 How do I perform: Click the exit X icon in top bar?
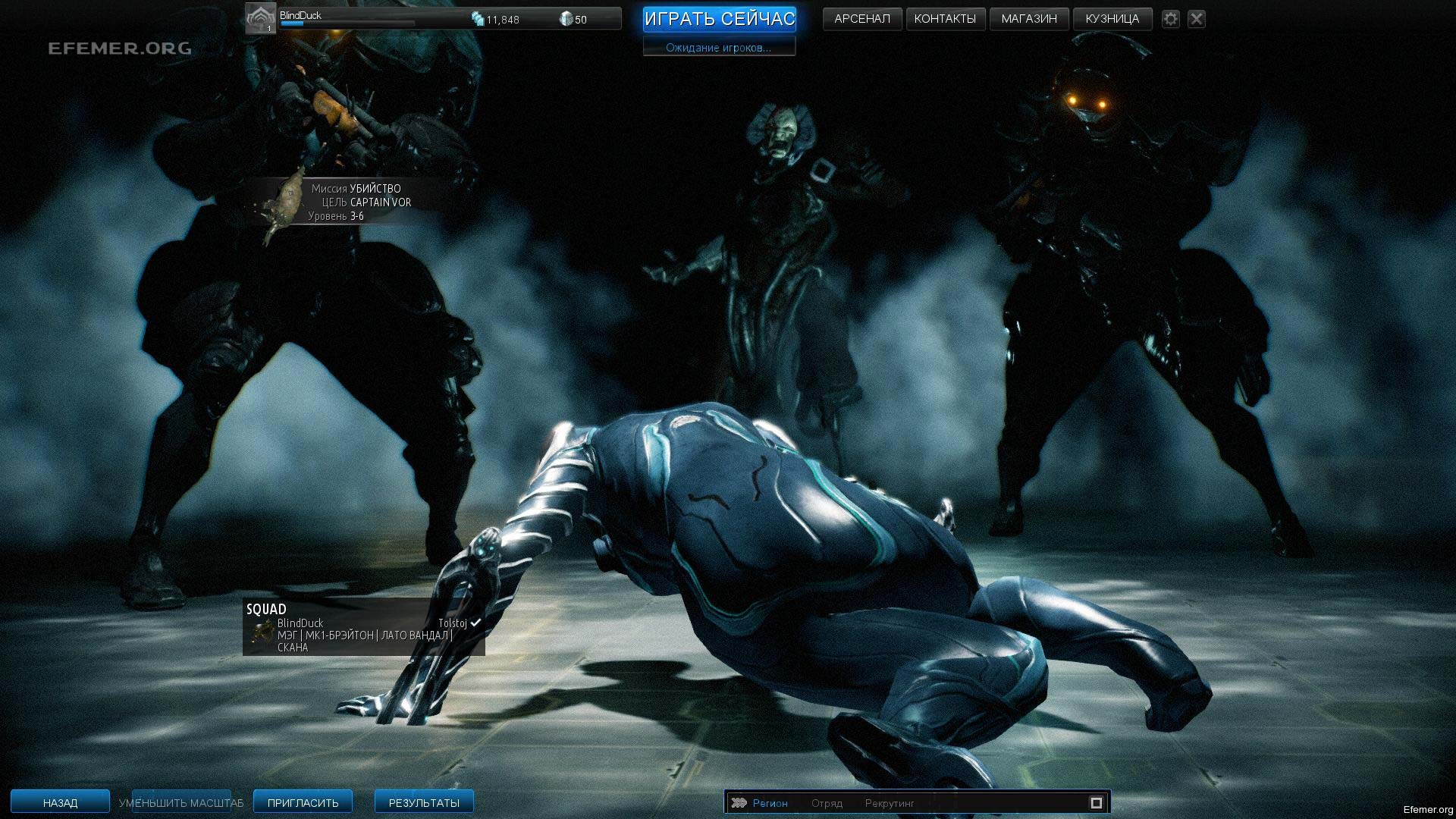click(1197, 19)
